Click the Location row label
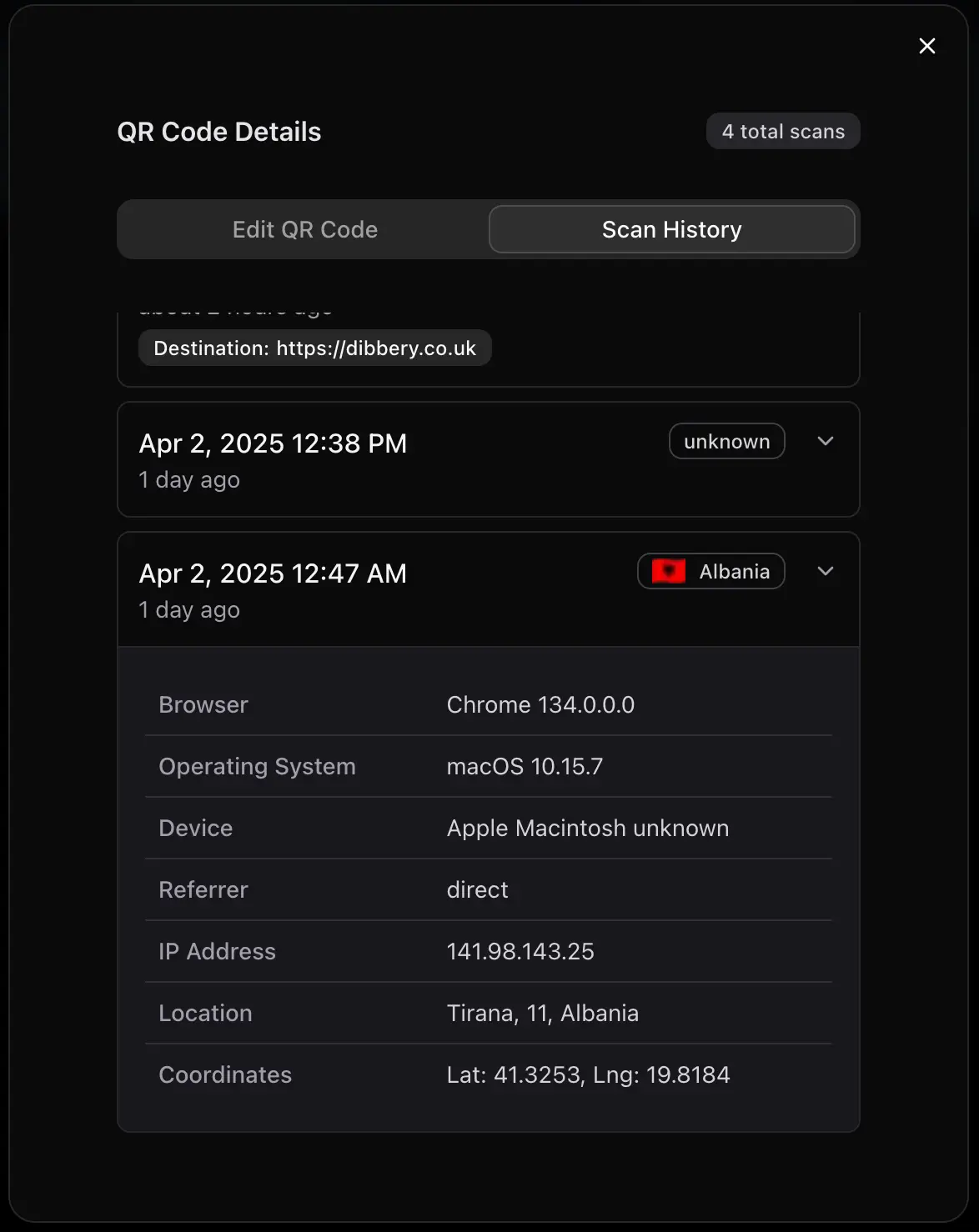The height and width of the screenshot is (1232, 979). 205,1013
